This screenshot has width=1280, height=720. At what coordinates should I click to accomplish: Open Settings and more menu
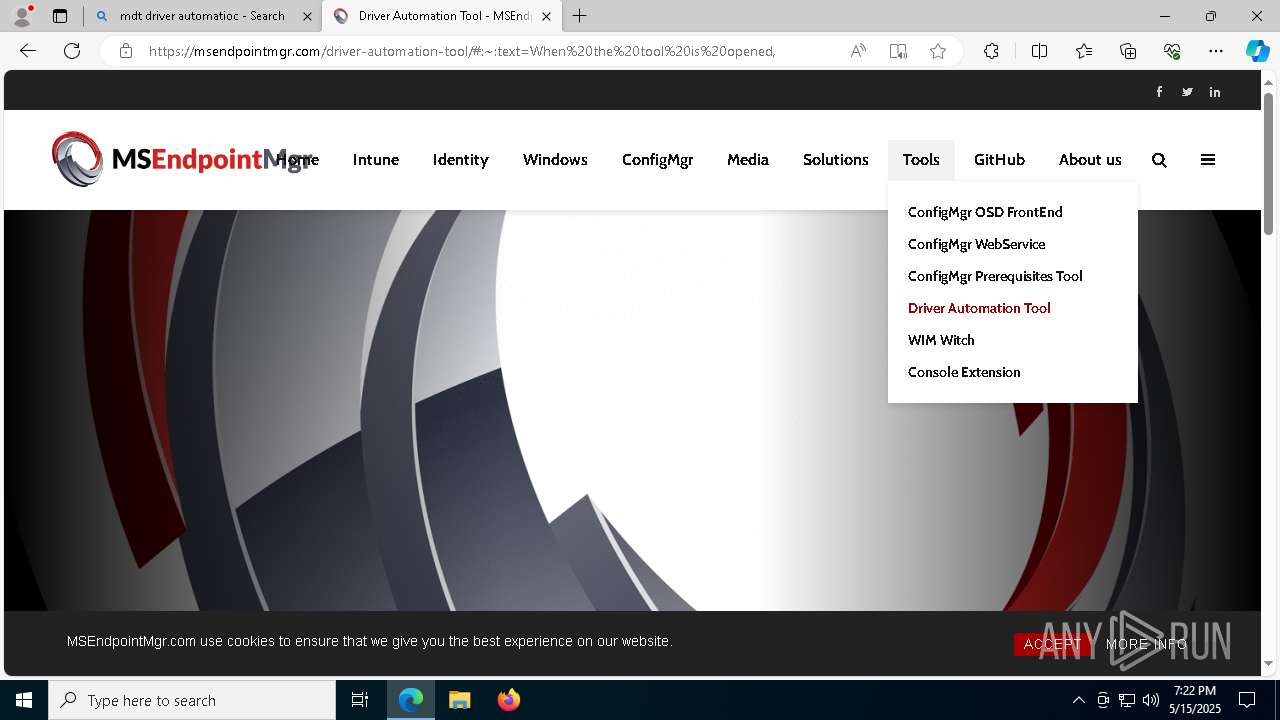[1216, 51]
